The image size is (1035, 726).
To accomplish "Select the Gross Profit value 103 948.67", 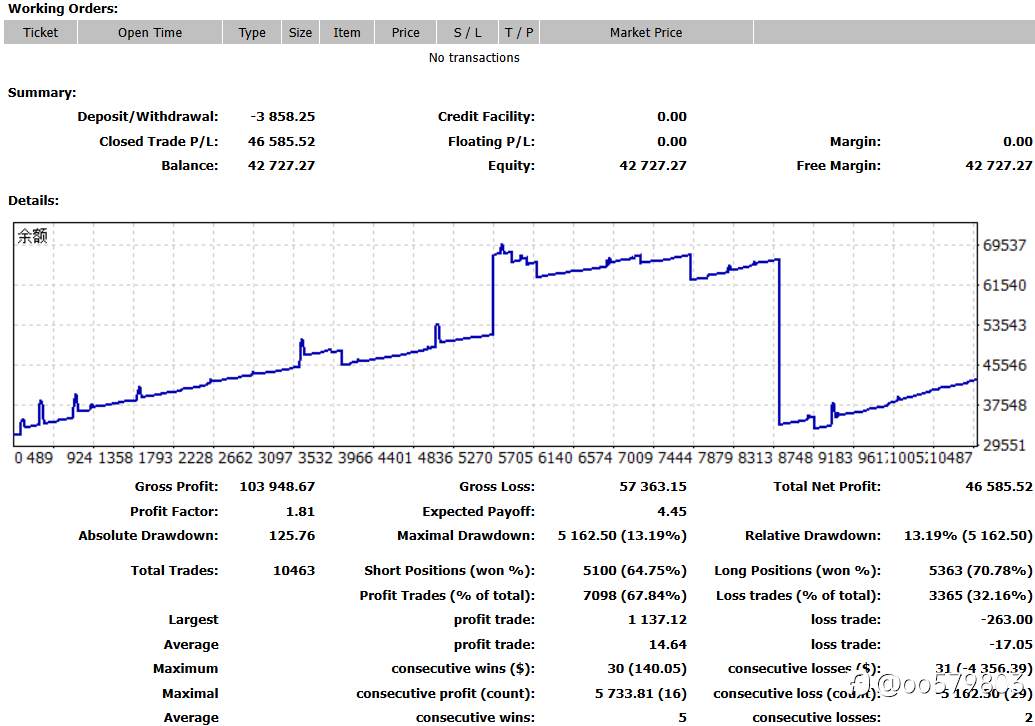I will click(x=277, y=487).
